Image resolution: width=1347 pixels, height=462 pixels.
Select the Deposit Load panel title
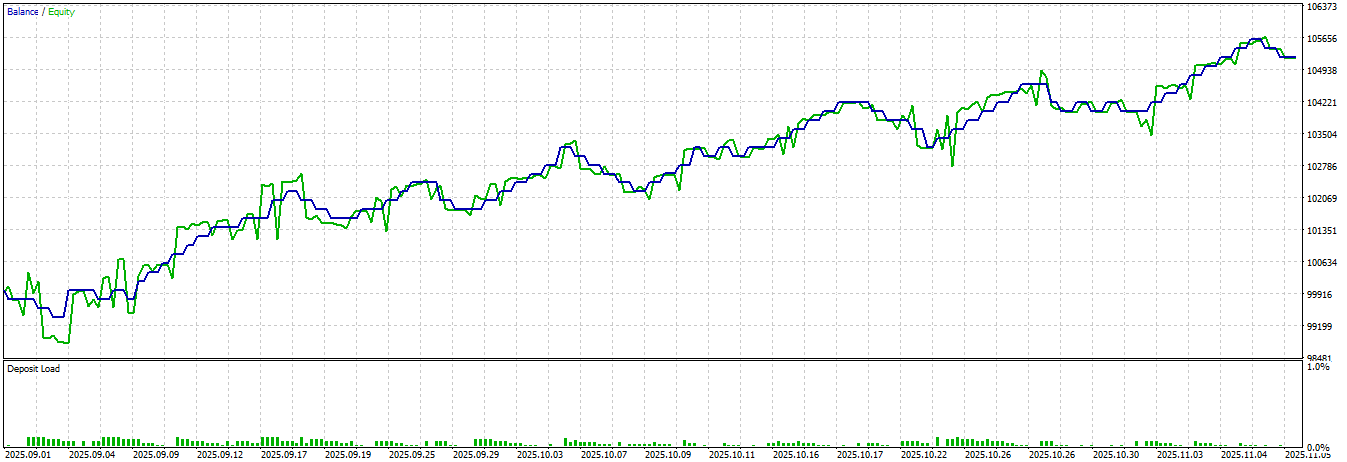coord(34,369)
